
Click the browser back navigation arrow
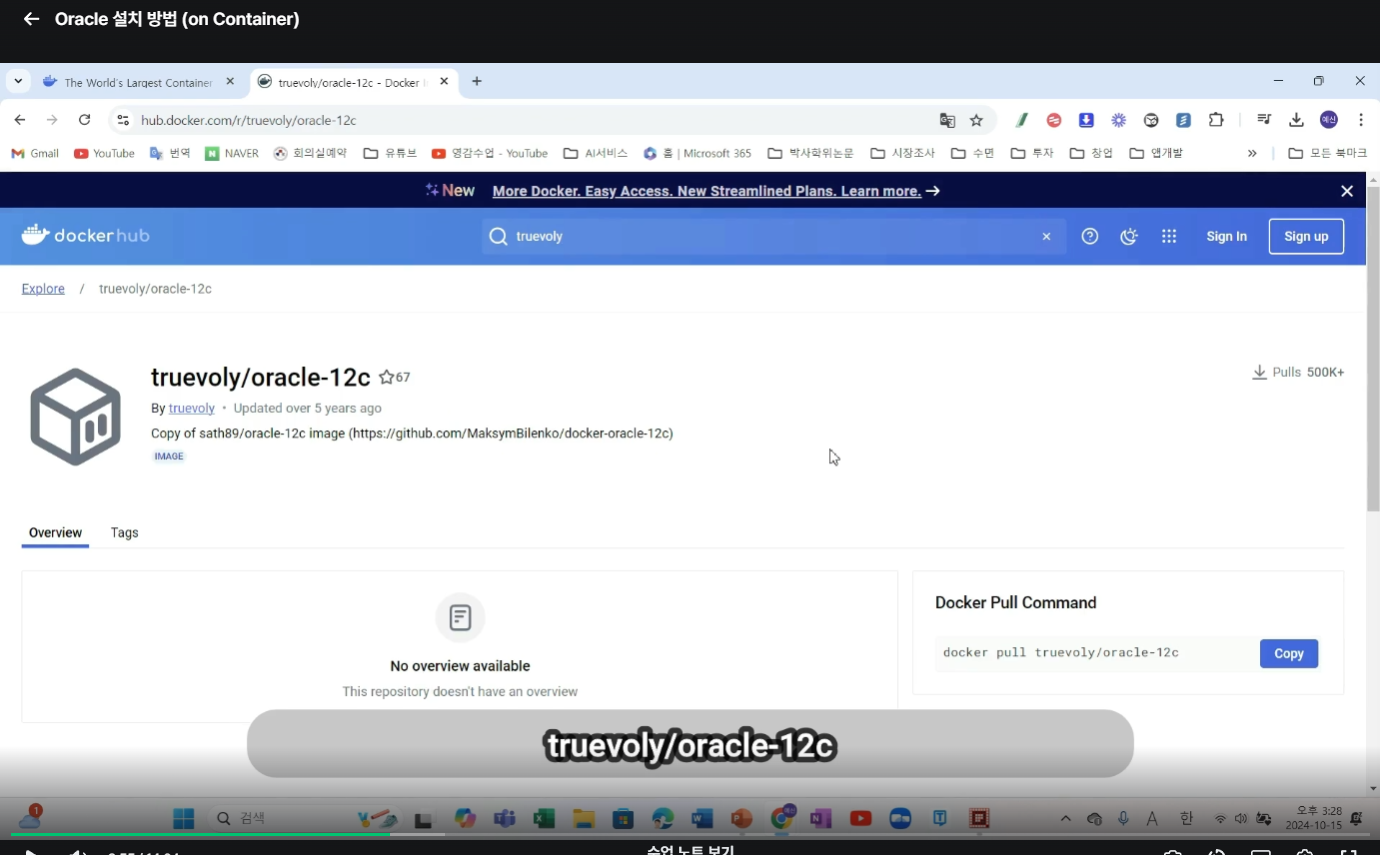tap(20, 120)
